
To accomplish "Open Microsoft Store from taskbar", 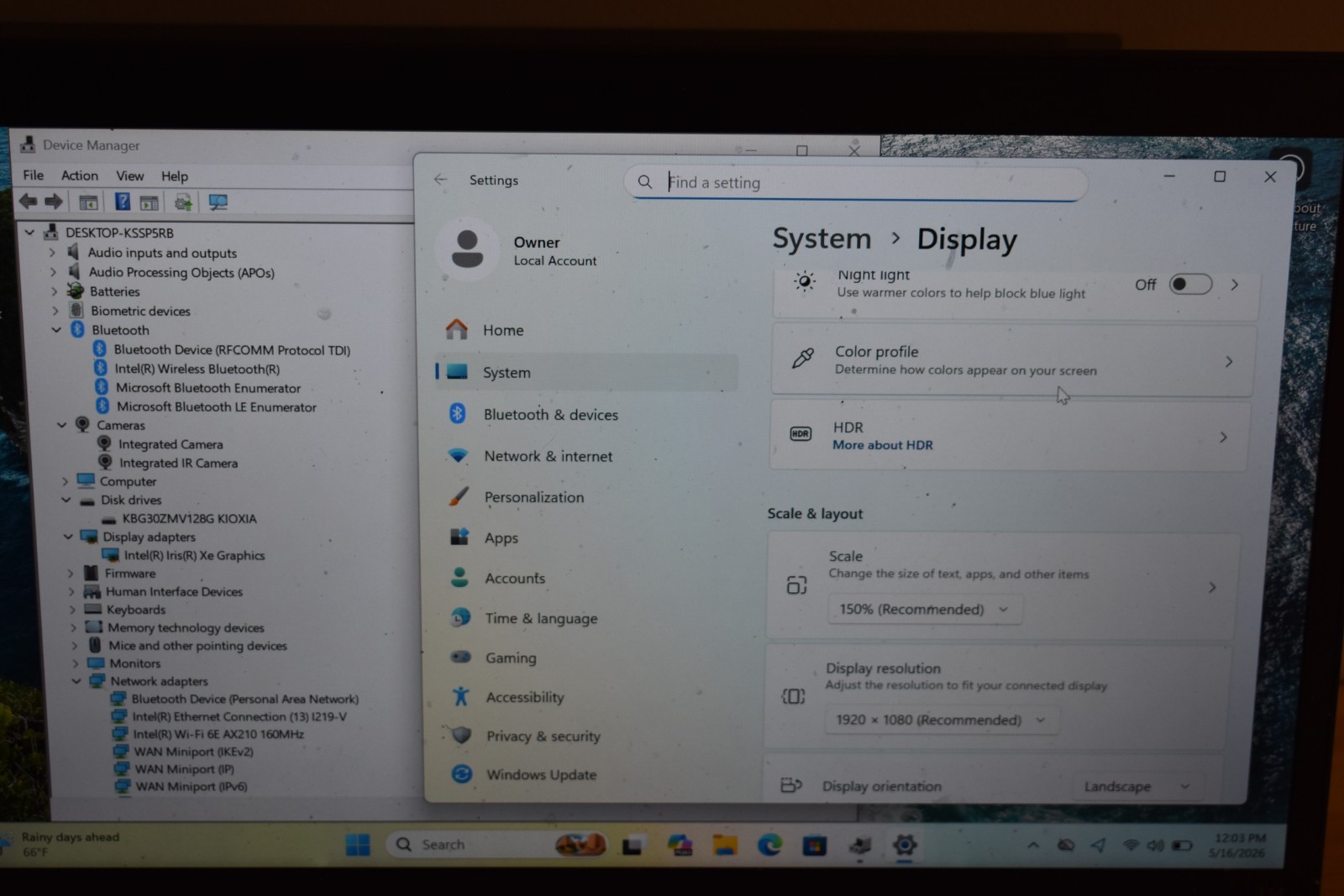I will tap(814, 846).
